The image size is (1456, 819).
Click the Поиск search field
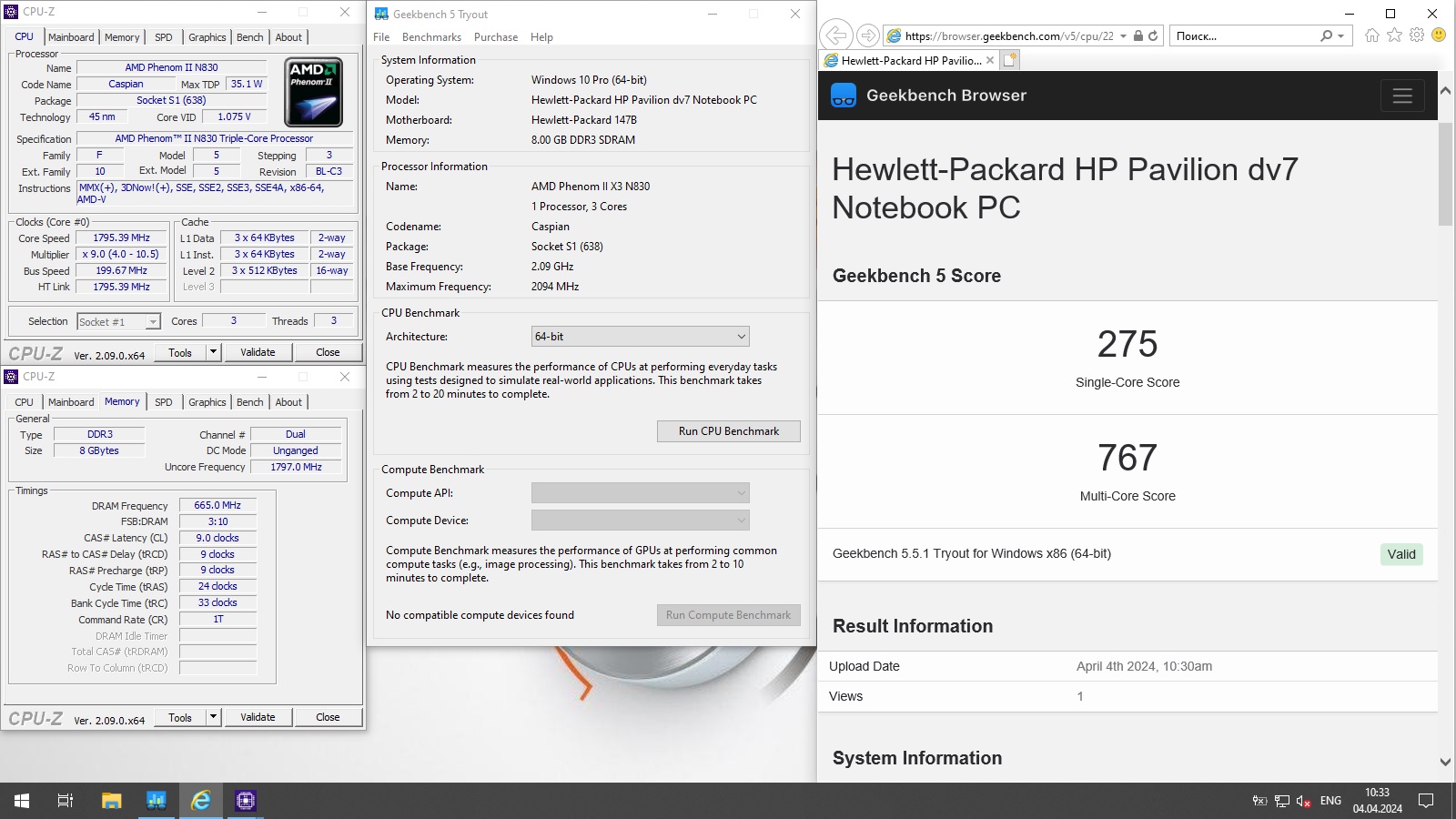point(1244,35)
